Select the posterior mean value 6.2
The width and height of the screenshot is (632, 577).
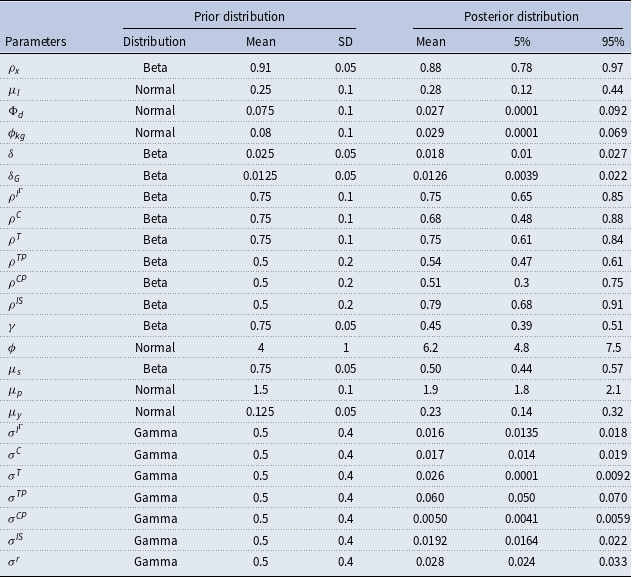(431, 347)
